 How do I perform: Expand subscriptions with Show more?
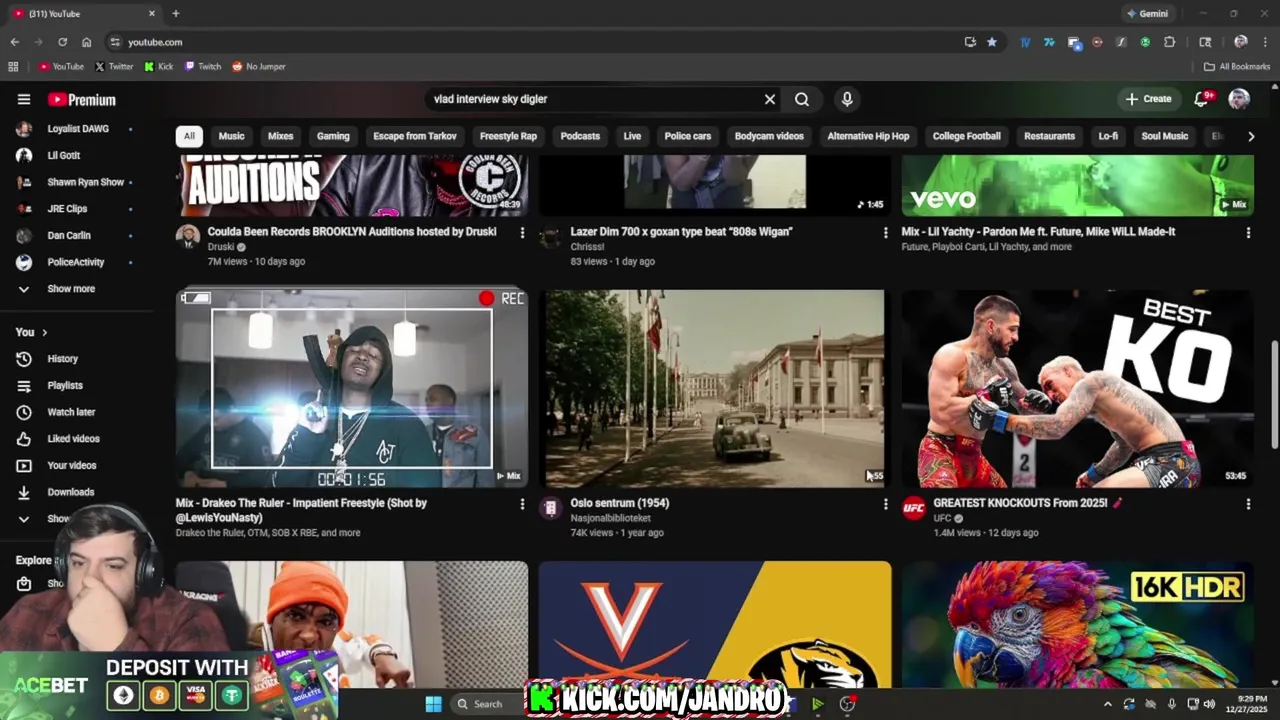click(x=71, y=289)
